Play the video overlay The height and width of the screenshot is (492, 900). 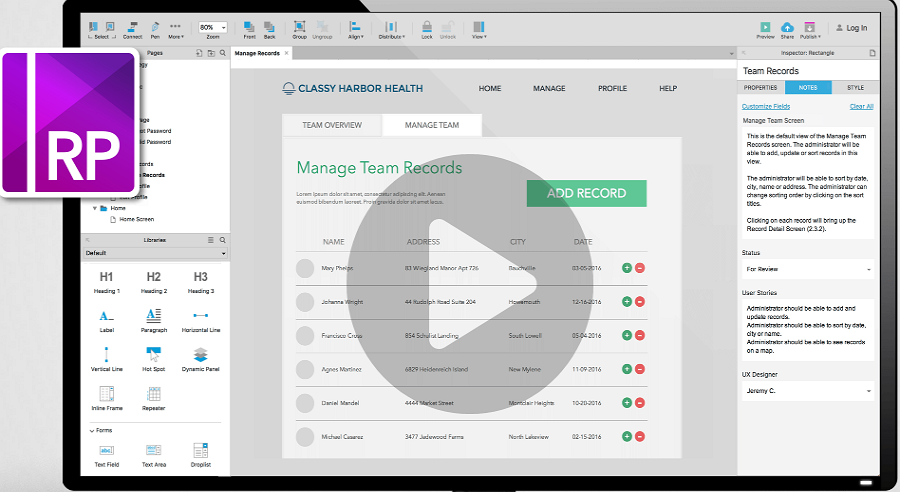point(471,284)
